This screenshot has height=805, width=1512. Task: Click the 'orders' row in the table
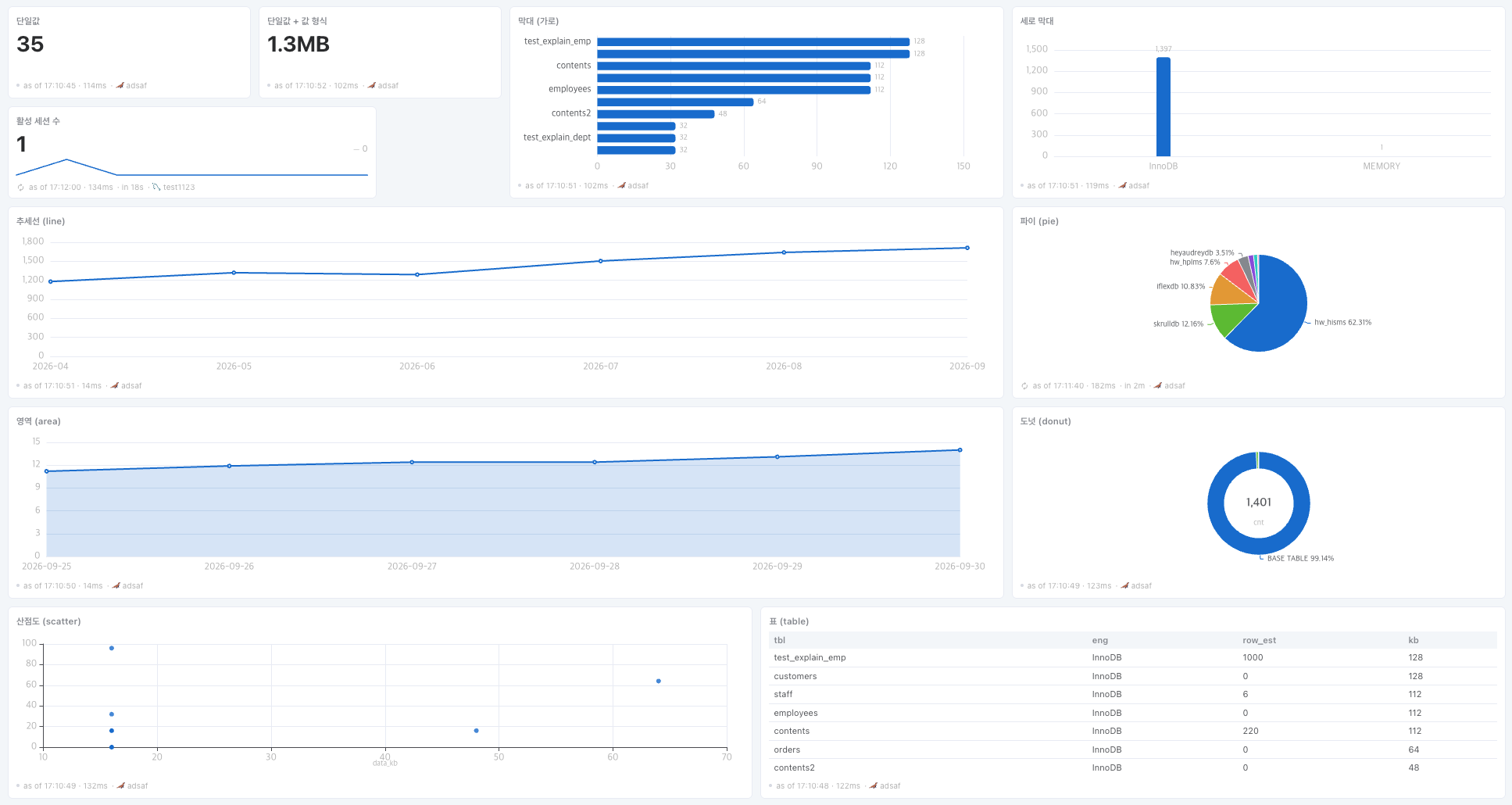point(1132,750)
